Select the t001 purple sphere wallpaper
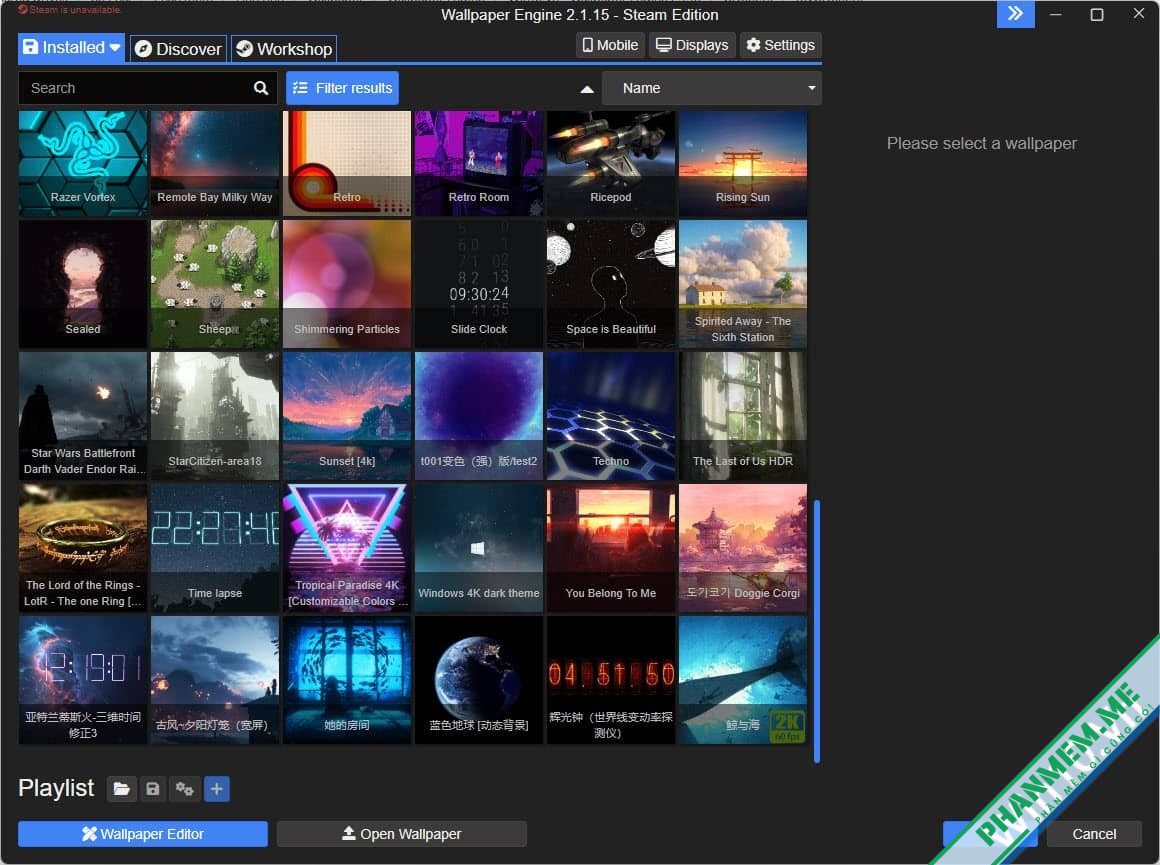Image resolution: width=1160 pixels, height=865 pixels. [479, 416]
